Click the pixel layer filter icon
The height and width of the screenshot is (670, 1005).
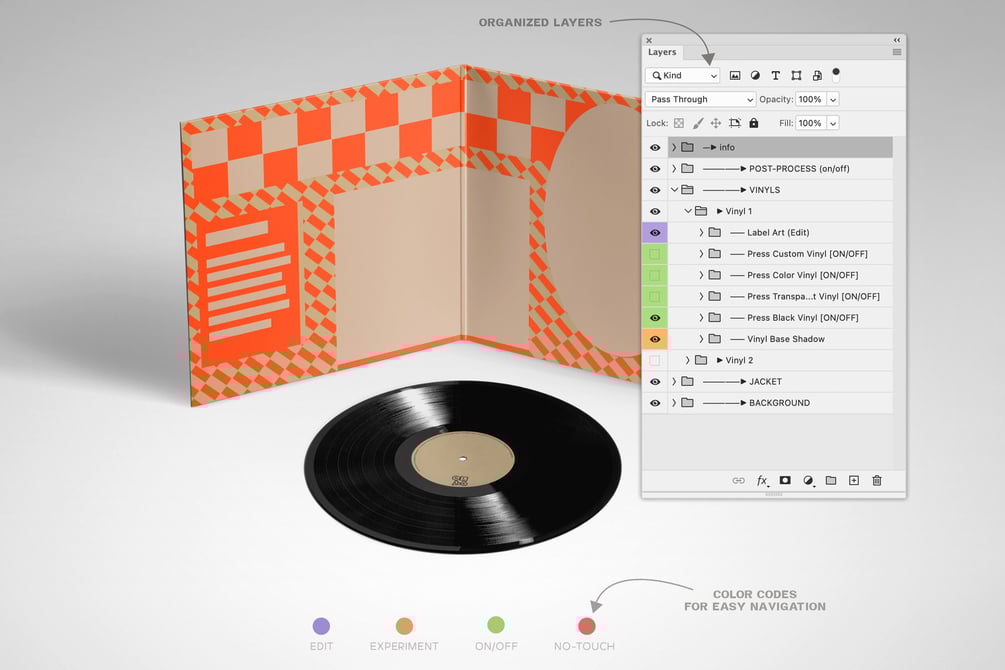click(x=735, y=76)
